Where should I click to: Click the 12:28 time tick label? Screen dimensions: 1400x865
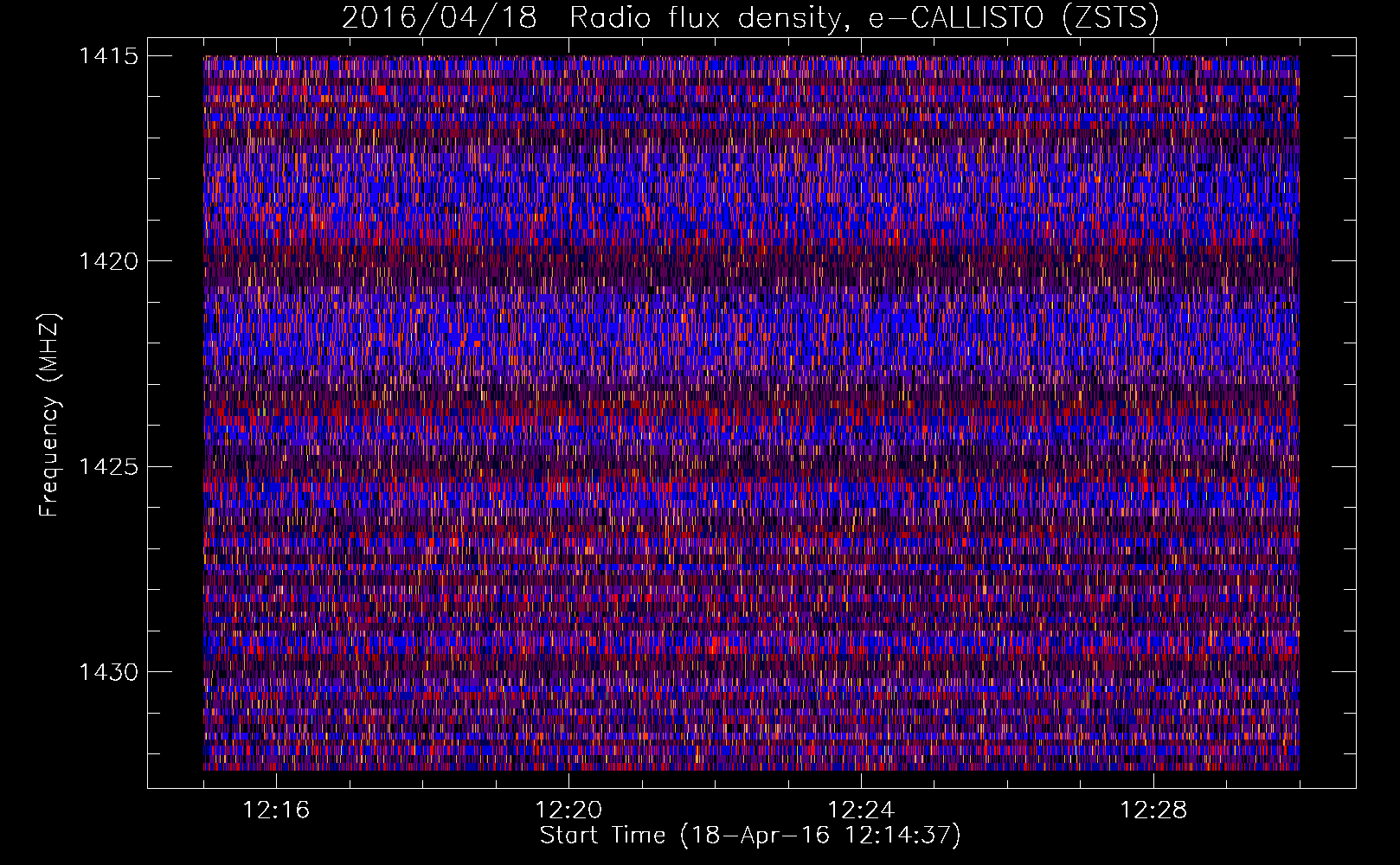(1153, 811)
